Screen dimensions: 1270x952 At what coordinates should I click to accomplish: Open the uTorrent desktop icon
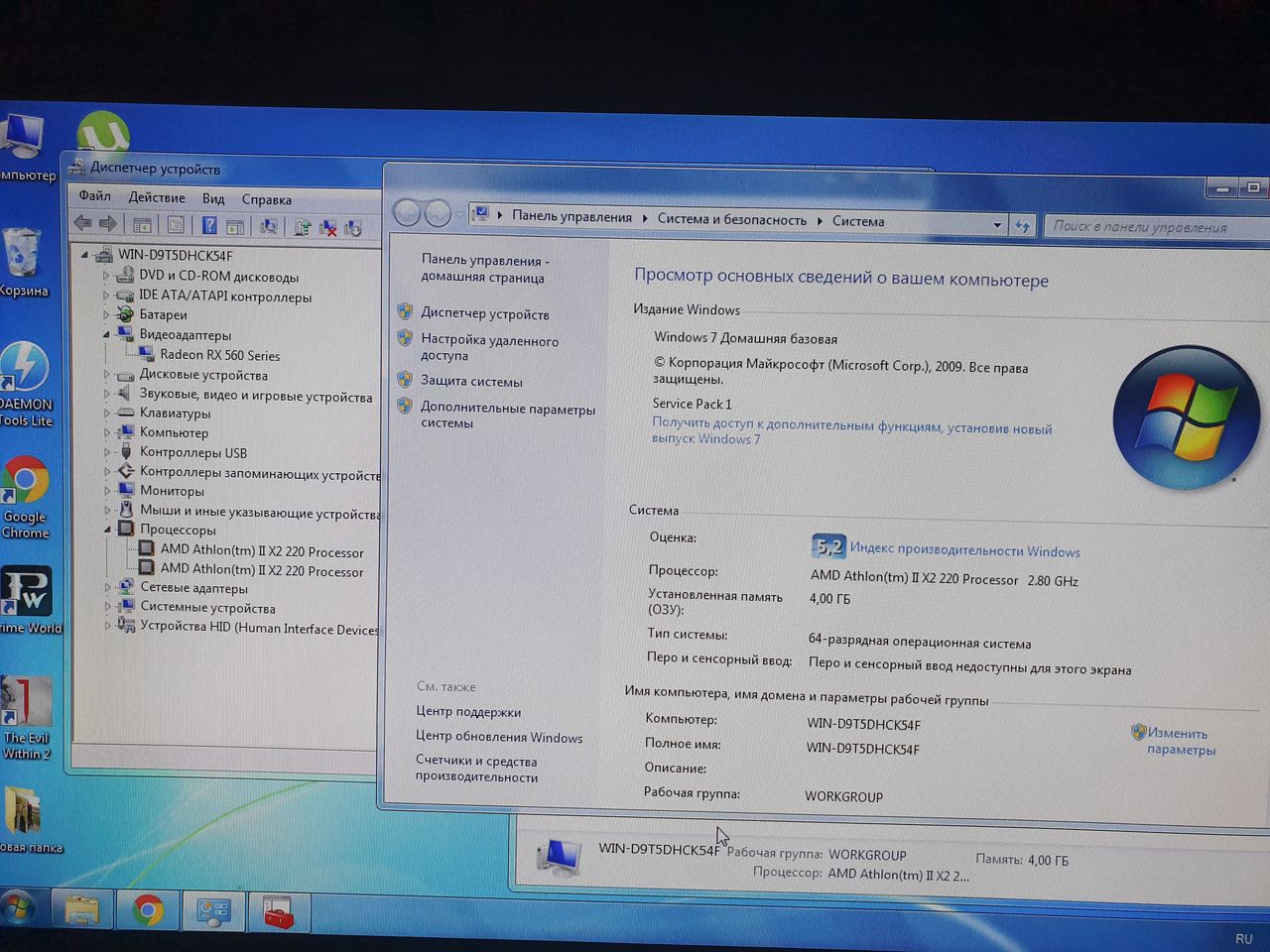pyautogui.click(x=102, y=132)
